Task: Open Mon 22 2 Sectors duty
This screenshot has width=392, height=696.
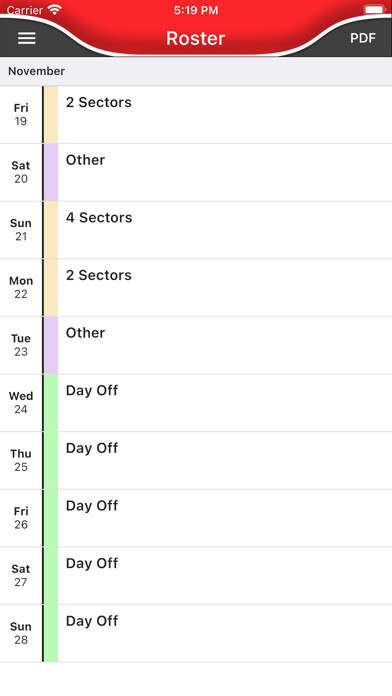Action: pos(196,288)
